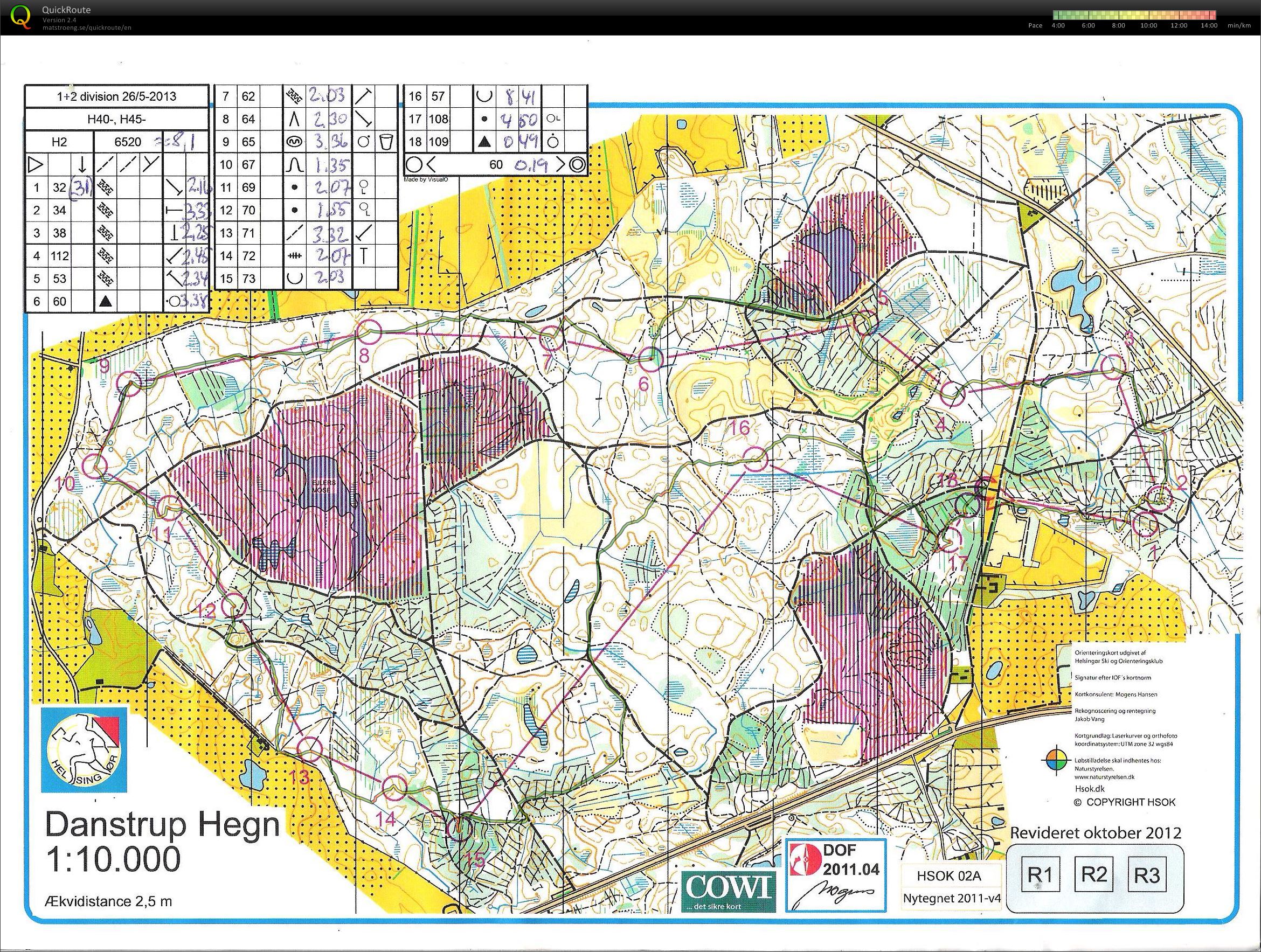
Task: Click the 1+2 division 26/5-2013 header cell
Action: coord(116,96)
